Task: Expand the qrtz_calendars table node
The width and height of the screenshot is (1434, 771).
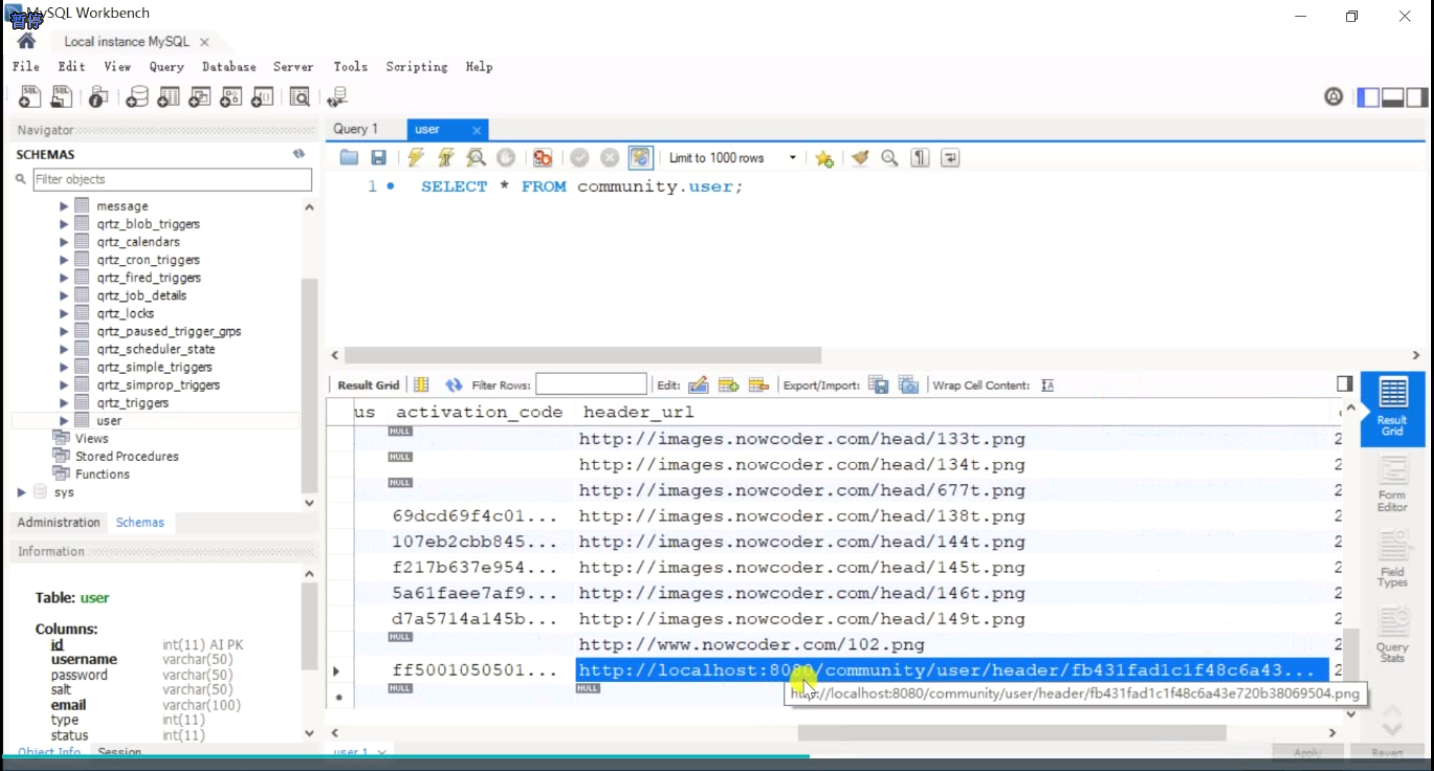Action: [64, 242]
